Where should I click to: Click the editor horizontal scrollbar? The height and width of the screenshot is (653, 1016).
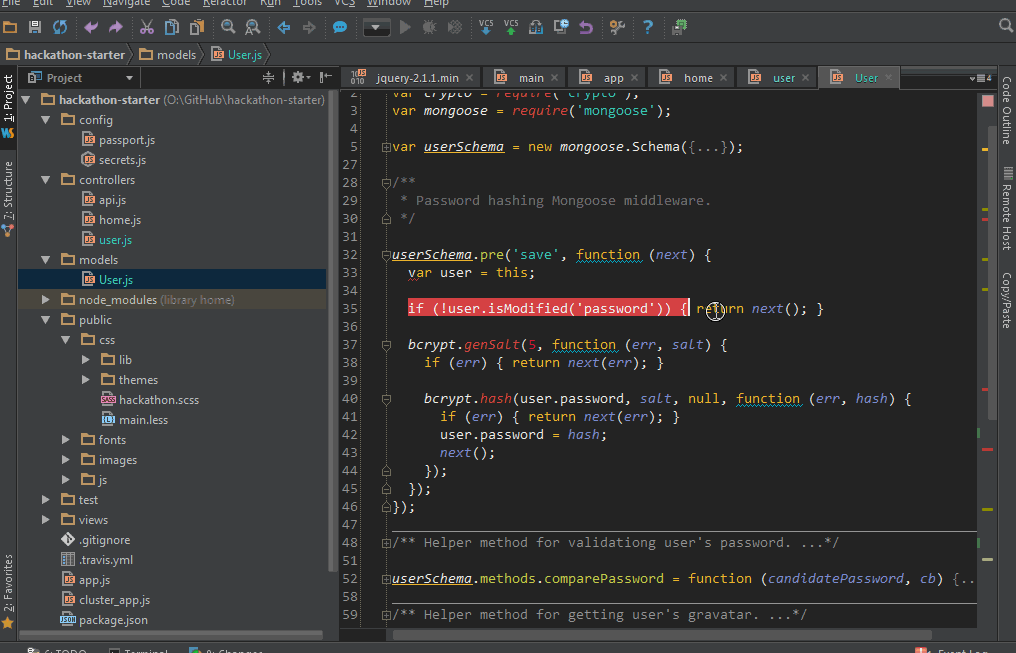(661, 635)
